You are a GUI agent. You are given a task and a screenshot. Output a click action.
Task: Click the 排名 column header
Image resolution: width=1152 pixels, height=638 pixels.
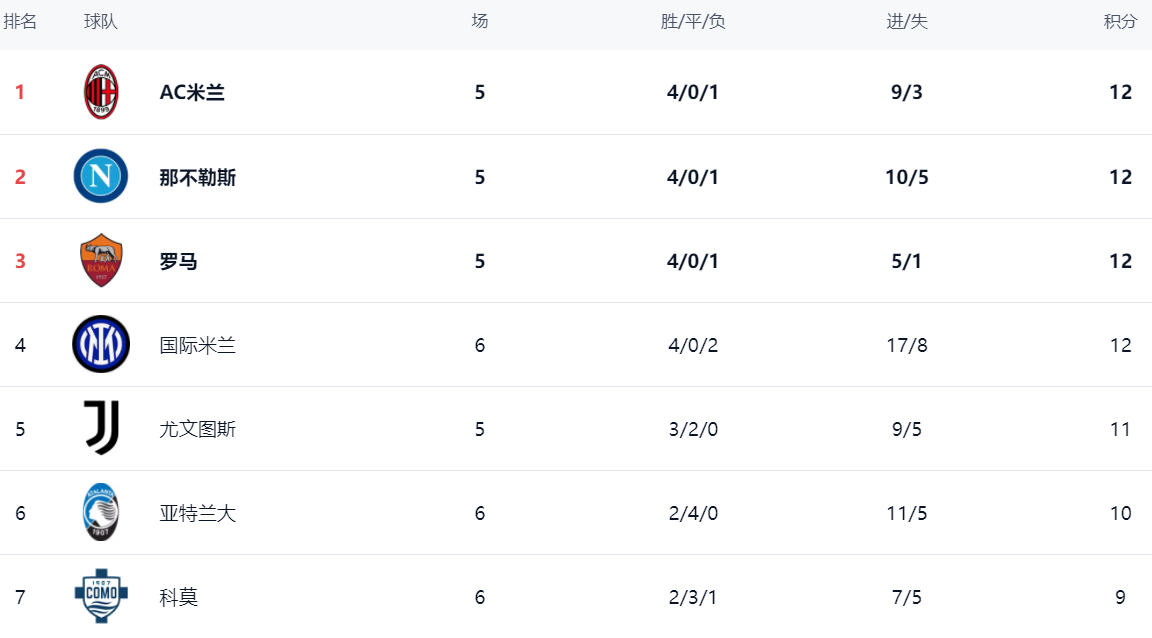click(x=20, y=22)
